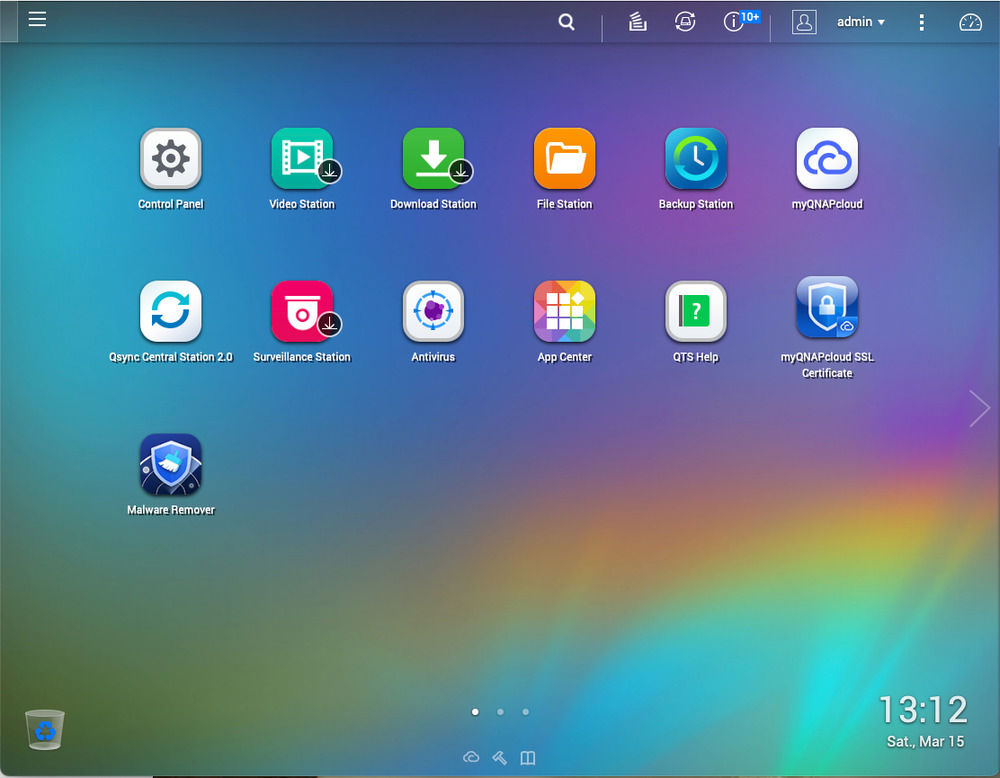Click the user profile avatar icon

(x=804, y=22)
